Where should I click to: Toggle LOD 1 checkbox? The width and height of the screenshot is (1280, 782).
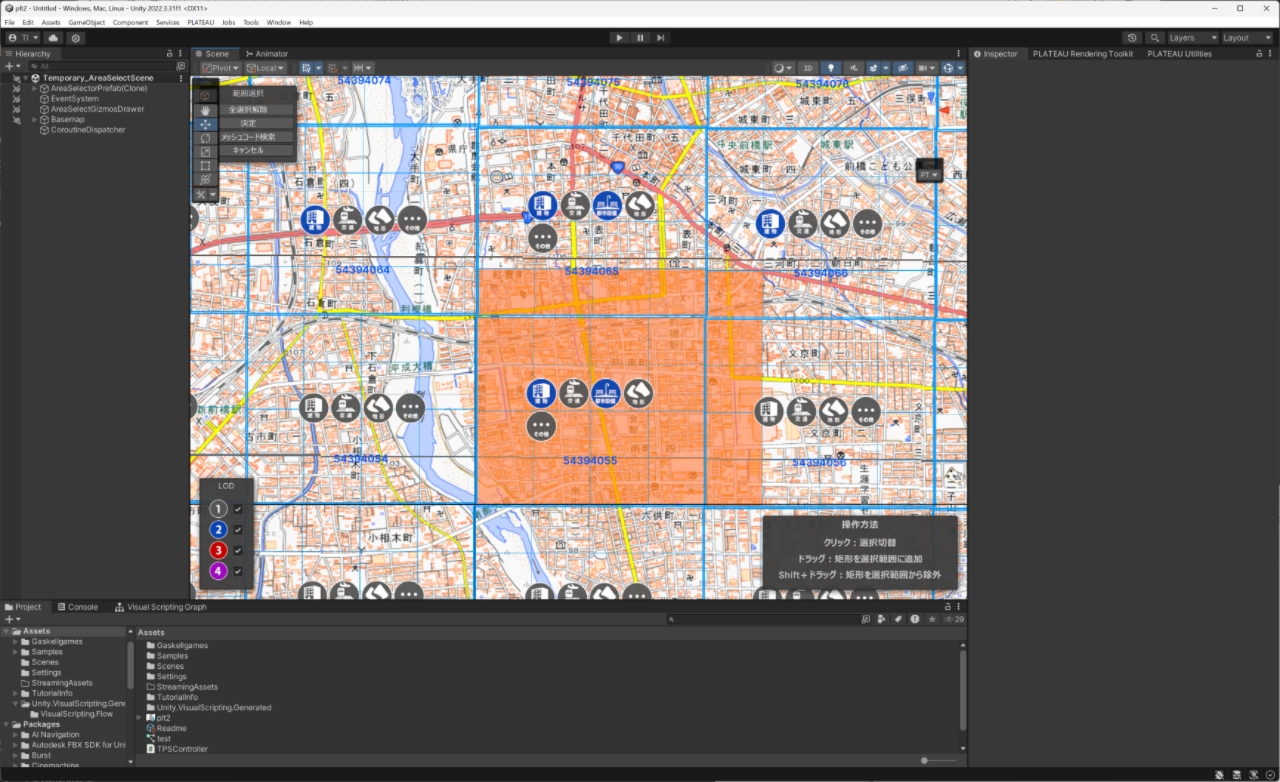click(238, 510)
